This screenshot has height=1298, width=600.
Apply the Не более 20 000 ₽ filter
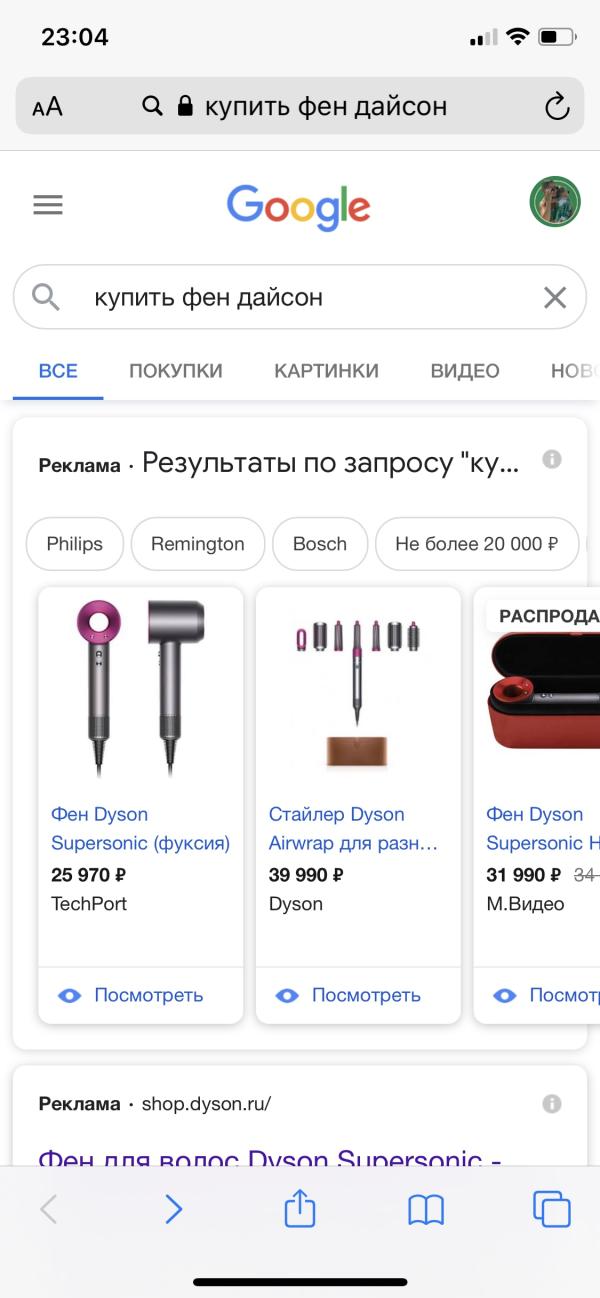coord(477,544)
